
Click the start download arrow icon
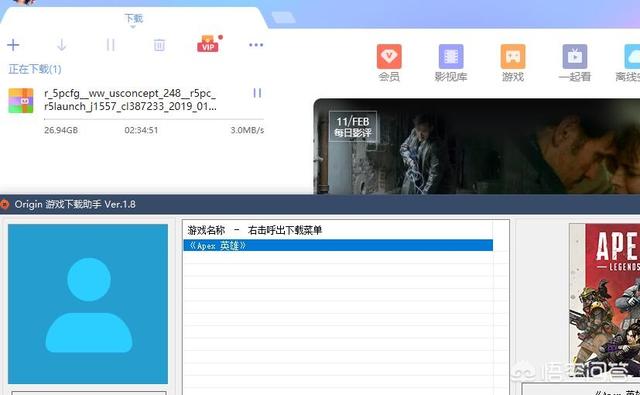pos(62,44)
